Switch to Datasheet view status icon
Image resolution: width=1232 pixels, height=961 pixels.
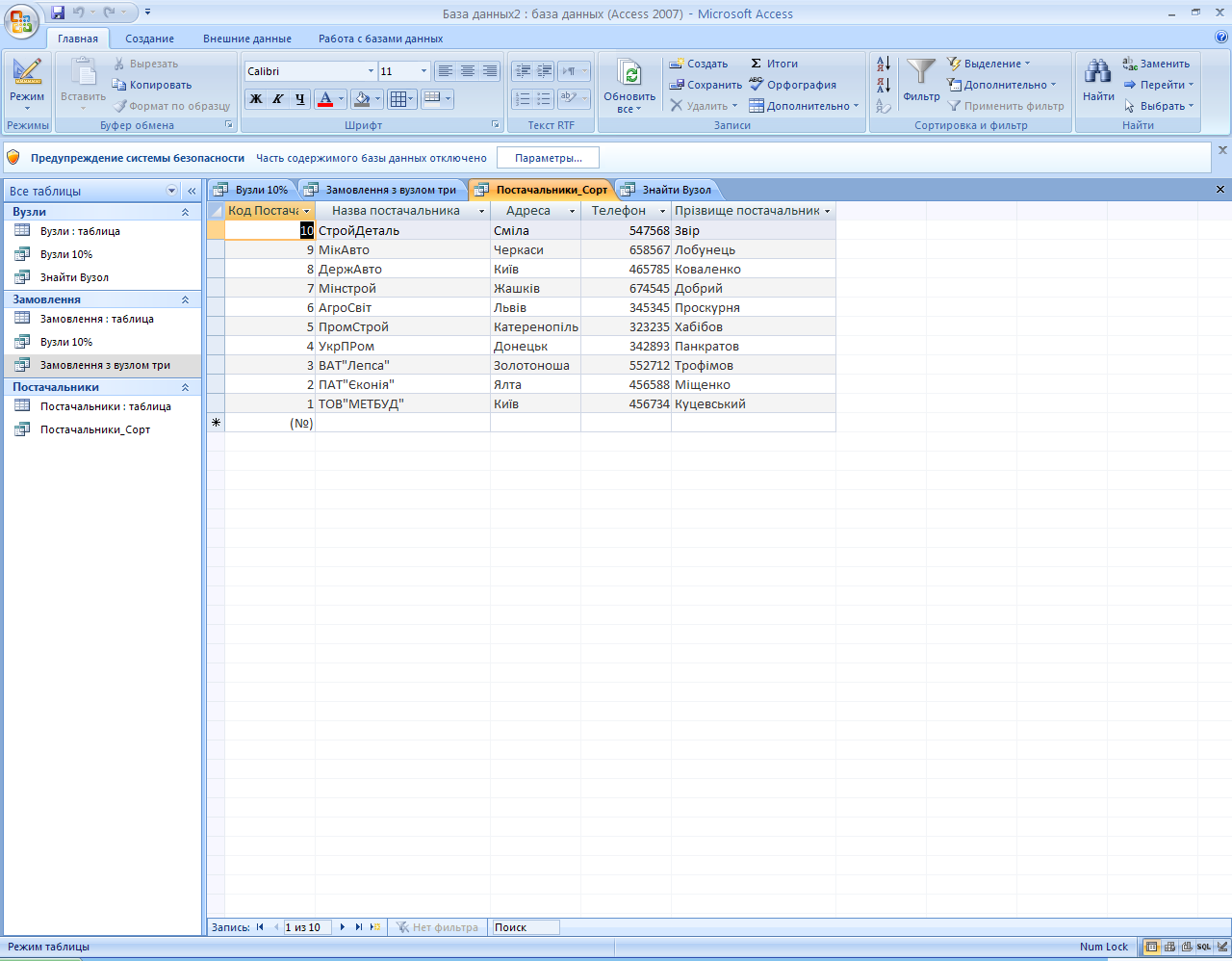pos(1151,947)
